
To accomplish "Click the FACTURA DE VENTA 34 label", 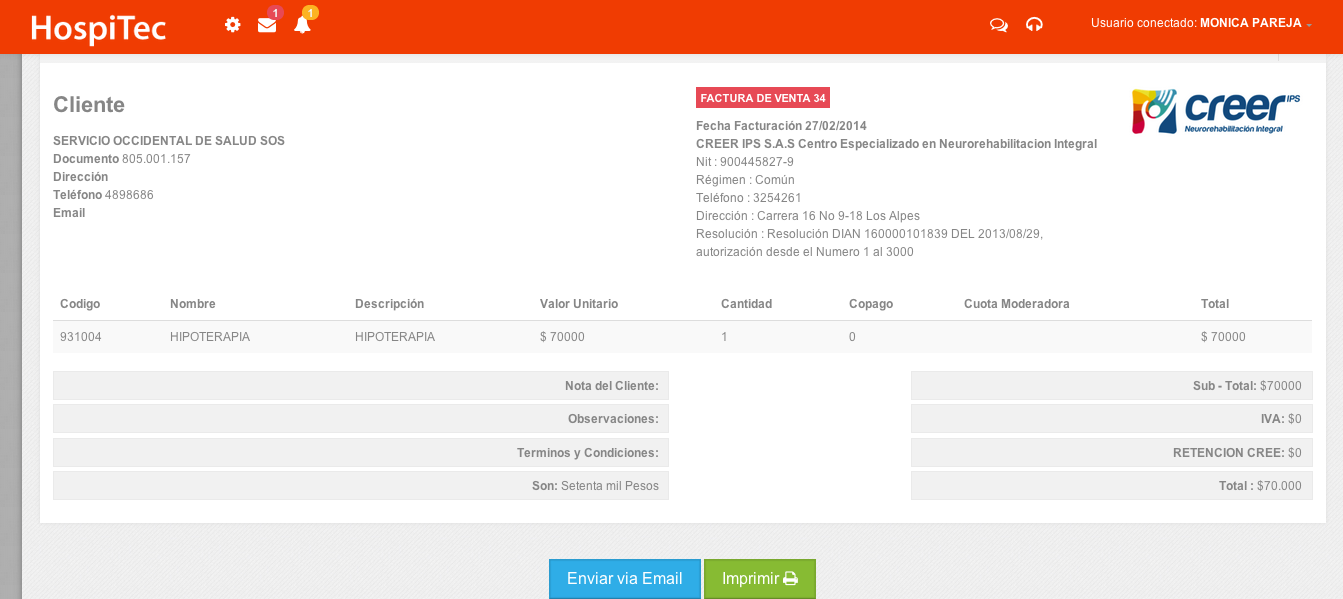I will [762, 98].
